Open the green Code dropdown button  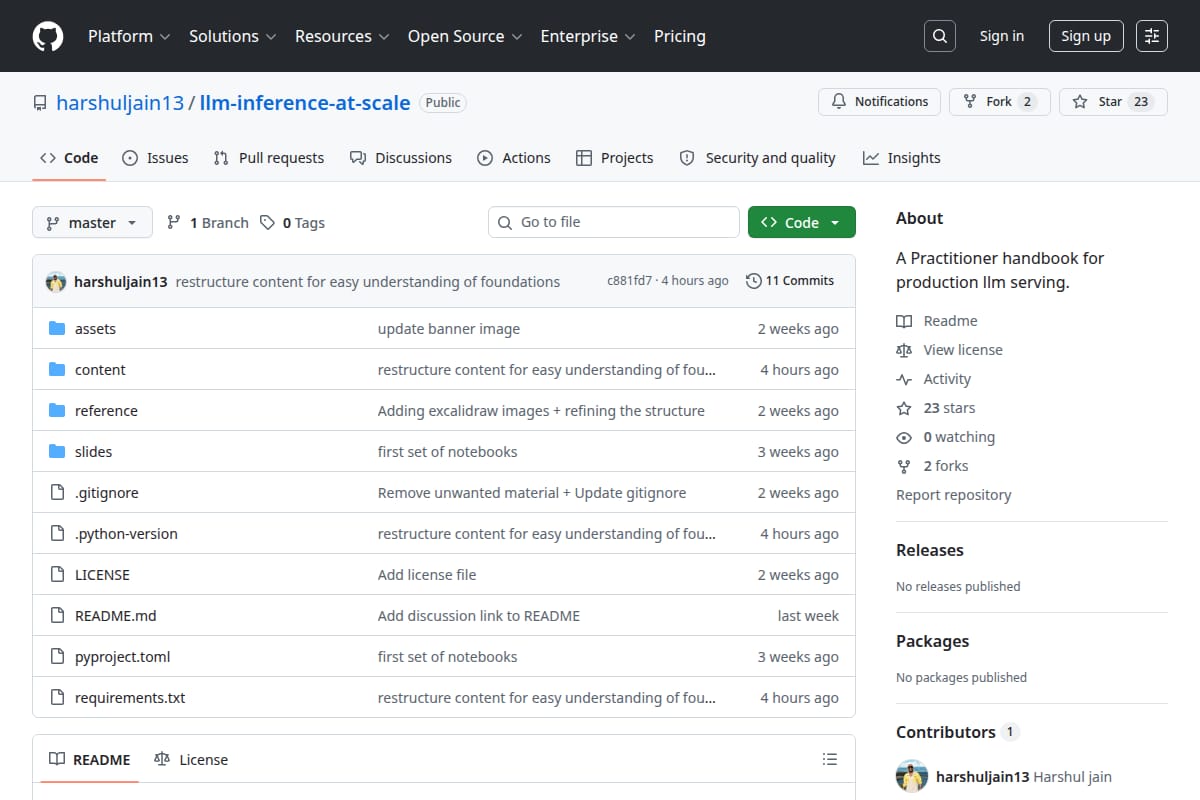coord(802,223)
